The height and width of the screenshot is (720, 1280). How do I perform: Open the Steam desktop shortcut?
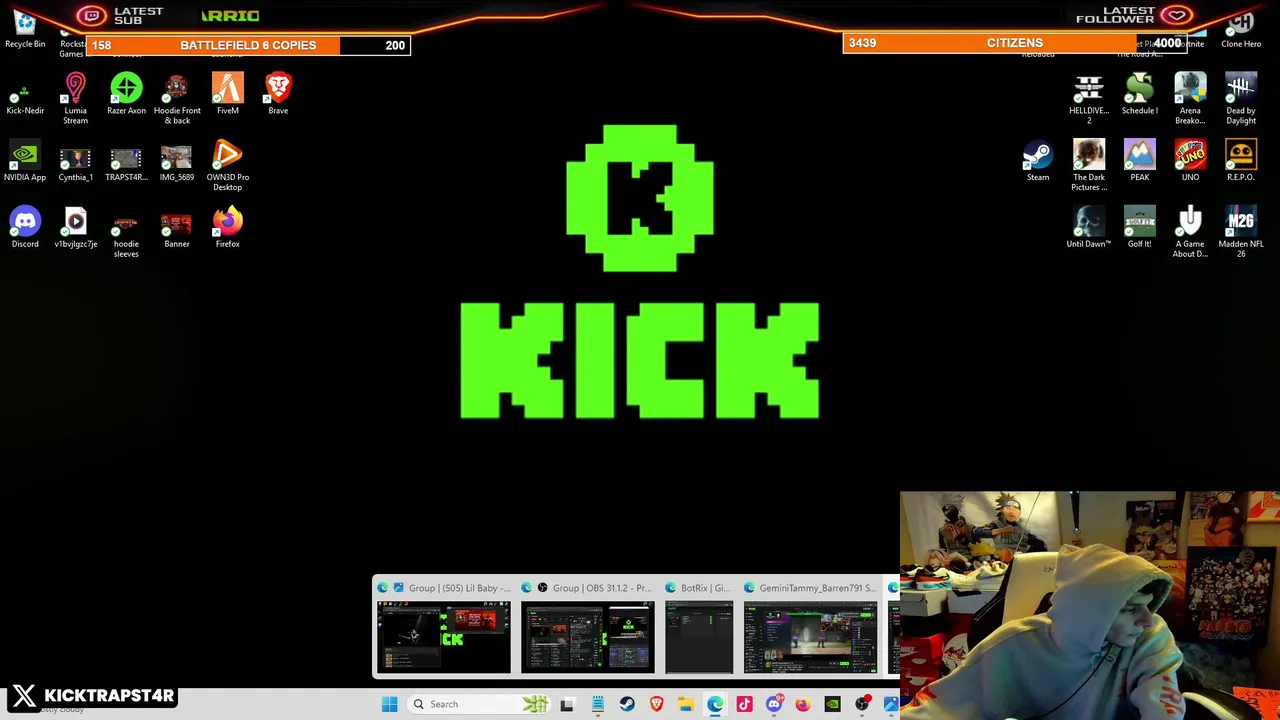coord(1038,162)
